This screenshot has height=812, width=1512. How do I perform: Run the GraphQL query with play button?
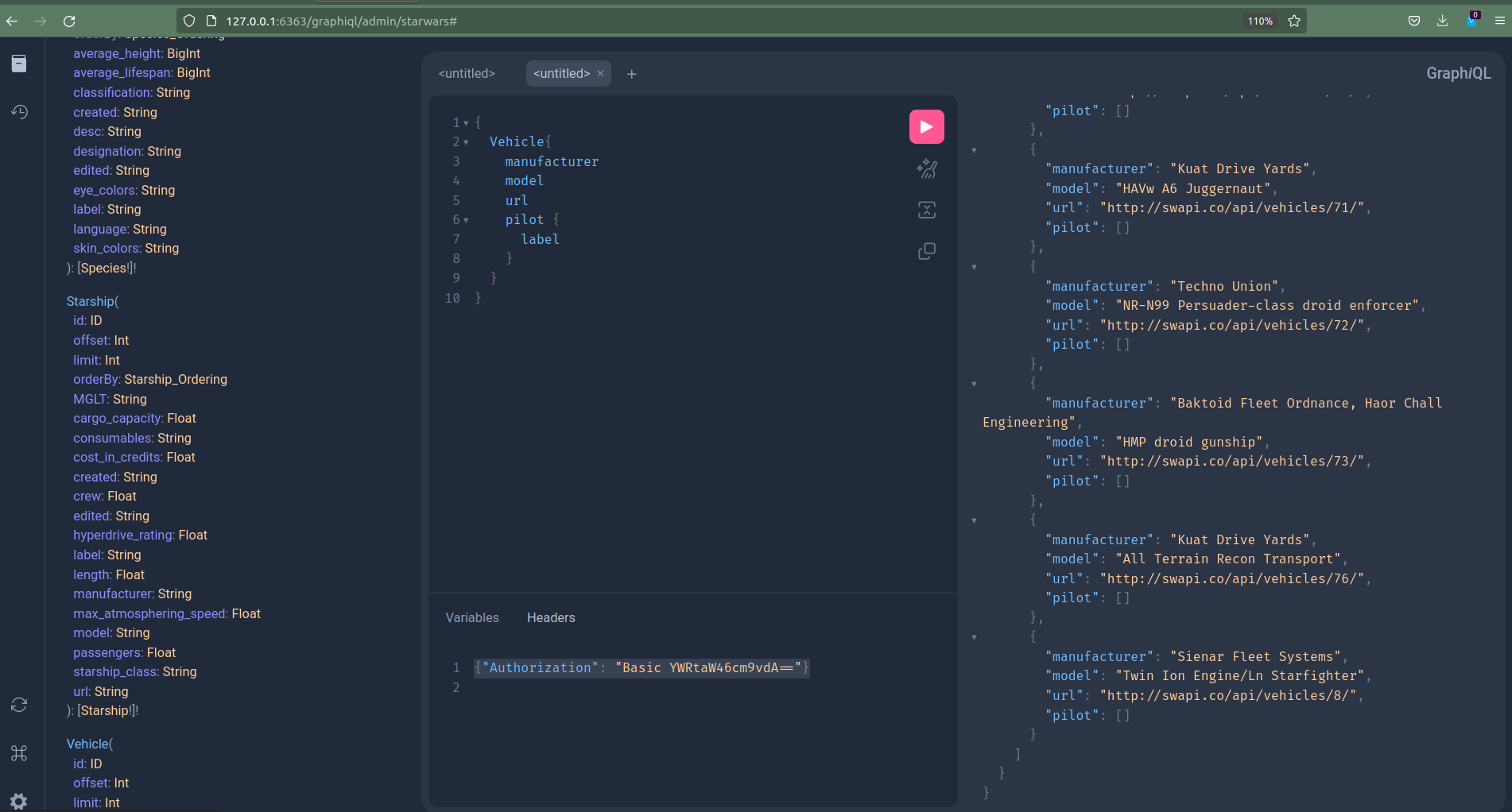click(926, 127)
